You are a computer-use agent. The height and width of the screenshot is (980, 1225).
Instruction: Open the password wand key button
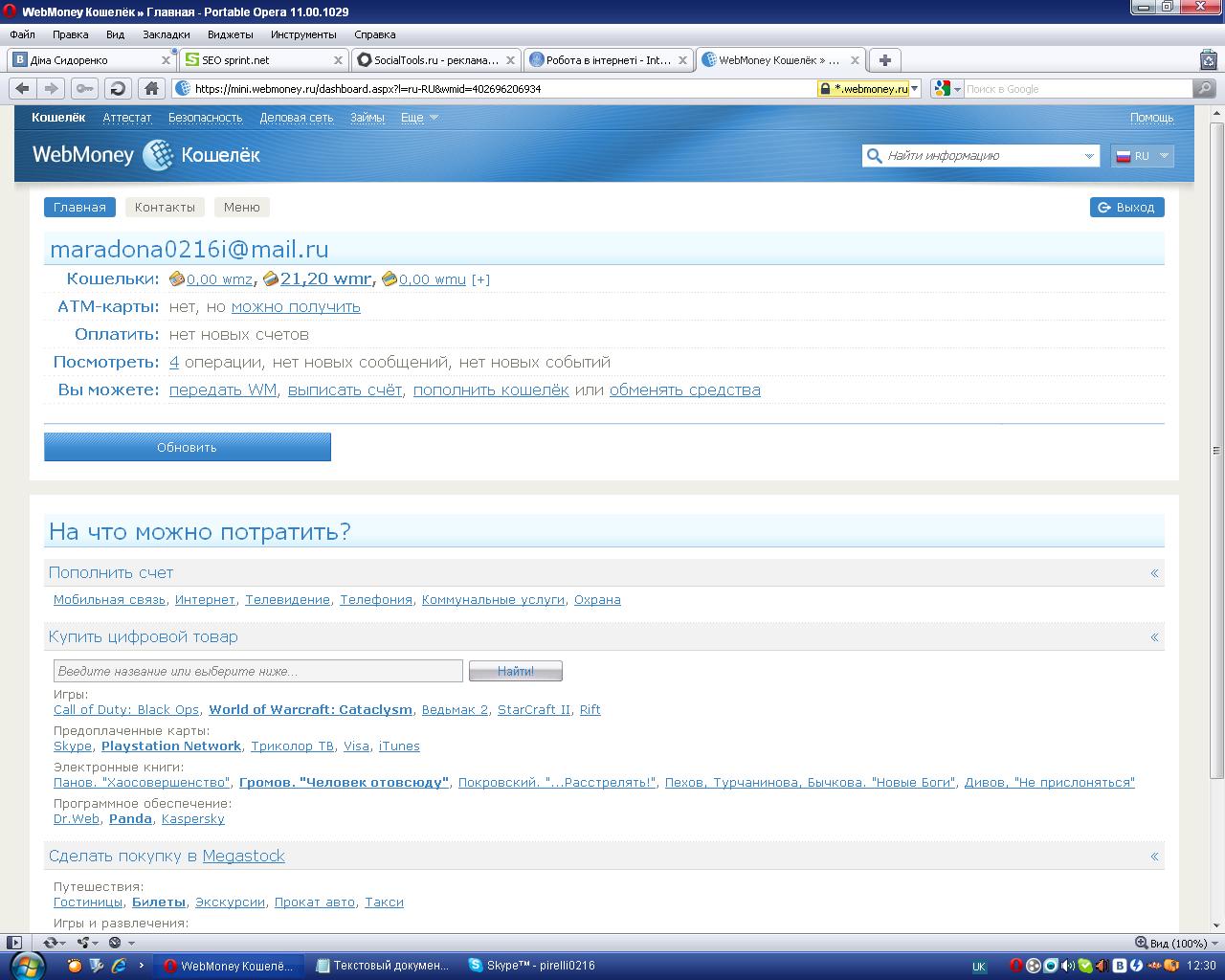coord(84,89)
